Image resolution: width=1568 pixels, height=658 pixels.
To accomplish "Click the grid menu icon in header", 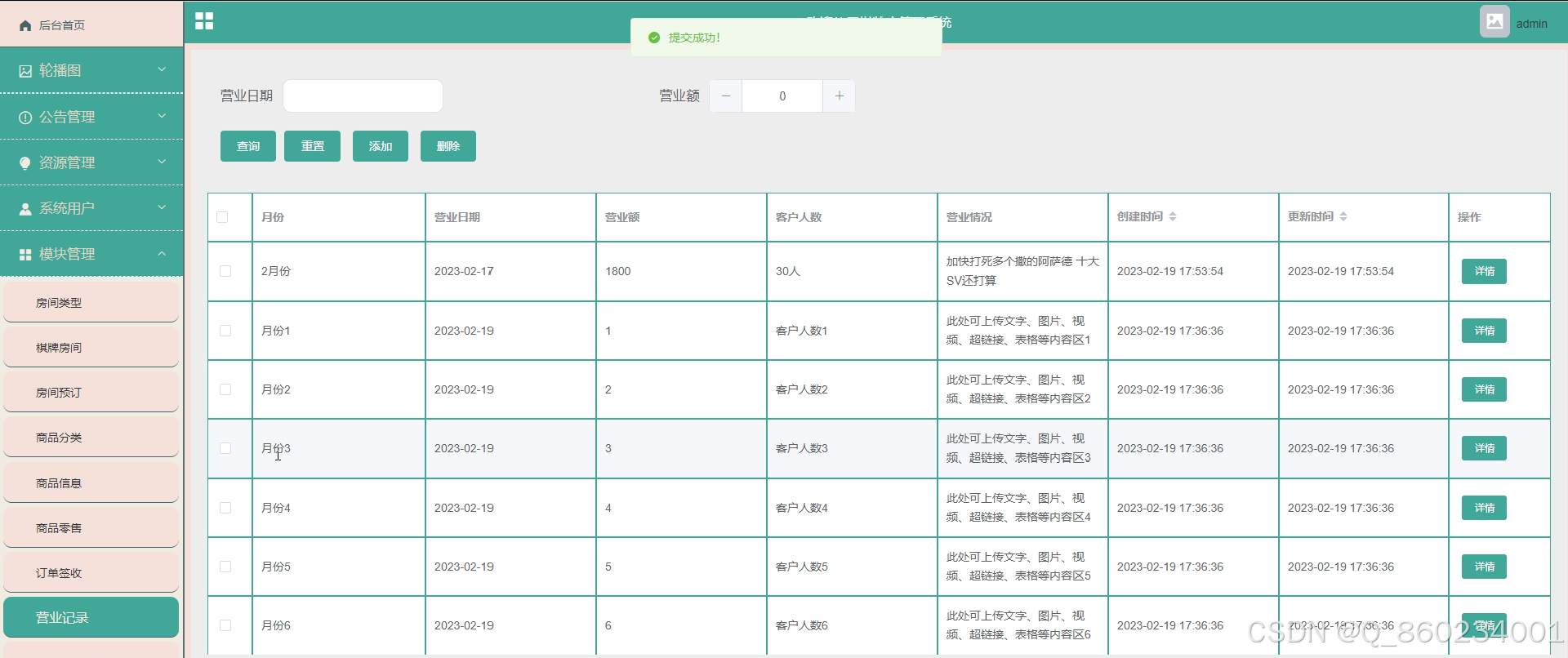I will (204, 21).
